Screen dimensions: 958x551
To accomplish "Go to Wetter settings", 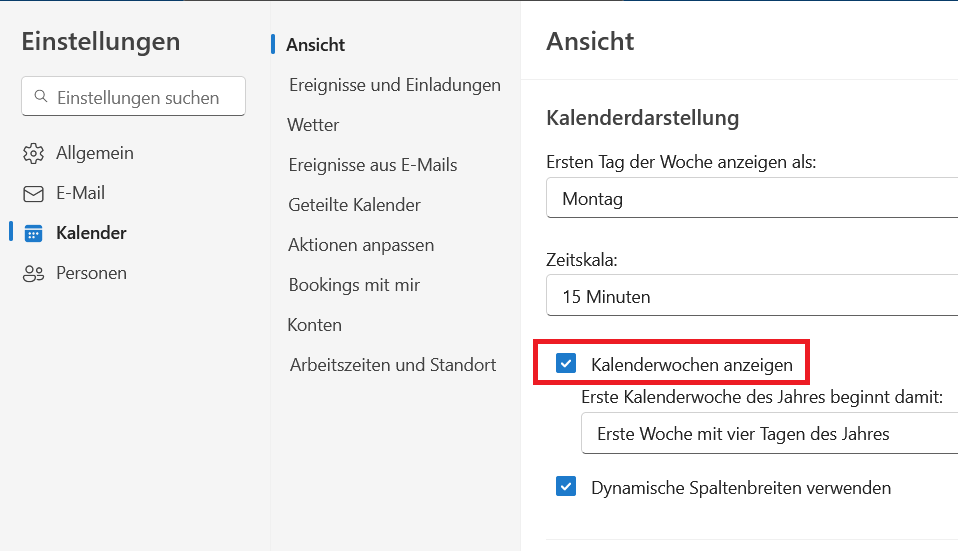I will [x=313, y=125].
